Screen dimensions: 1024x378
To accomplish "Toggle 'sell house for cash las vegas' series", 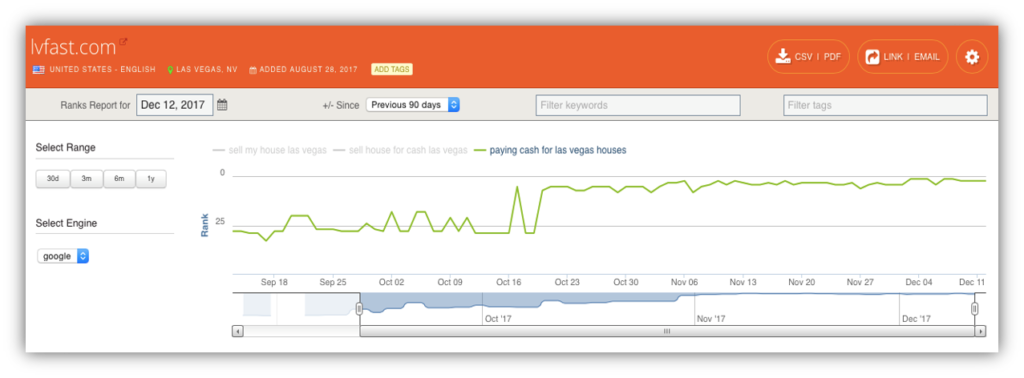I will [400, 150].
